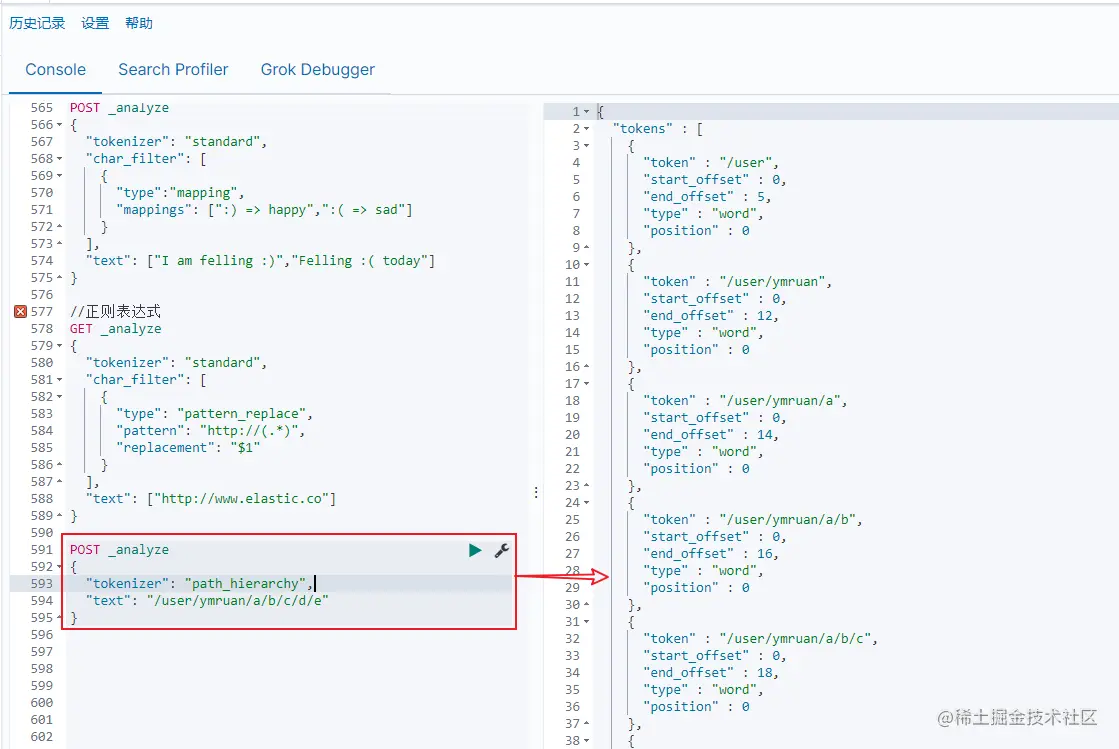The image size is (1119, 749).
Task: Click the "pattern_replace" type line
Action: pos(214,414)
